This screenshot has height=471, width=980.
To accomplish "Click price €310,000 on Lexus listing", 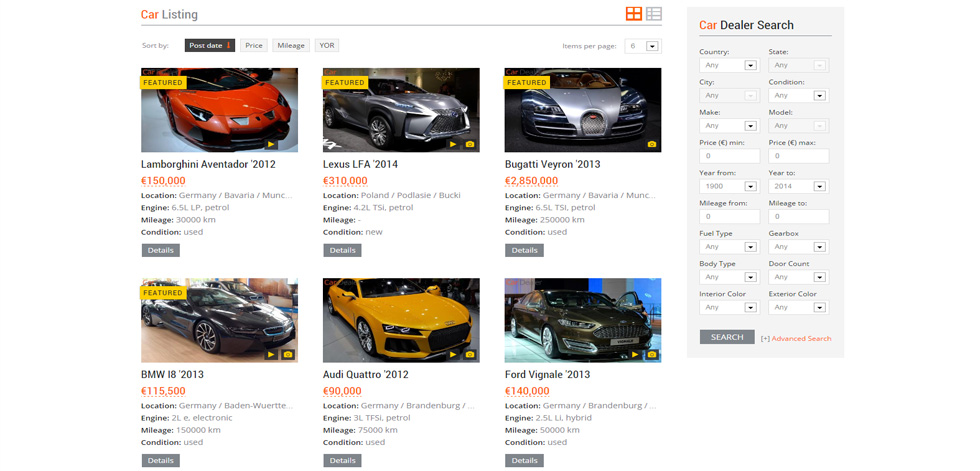I will 345,181.
